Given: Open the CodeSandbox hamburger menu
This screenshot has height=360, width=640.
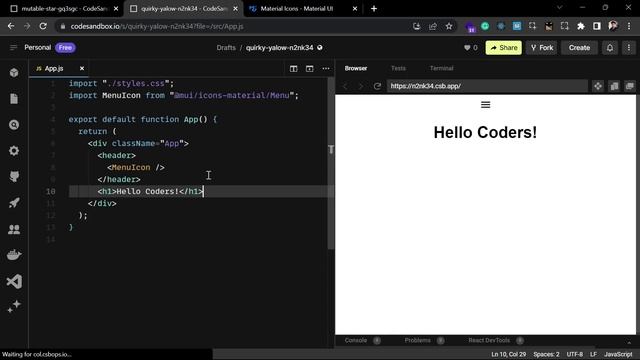Looking at the screenshot, I should pyautogui.click(x=13, y=48).
